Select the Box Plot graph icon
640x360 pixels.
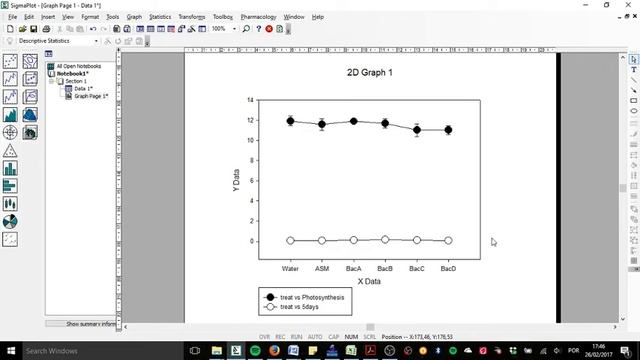[10, 204]
